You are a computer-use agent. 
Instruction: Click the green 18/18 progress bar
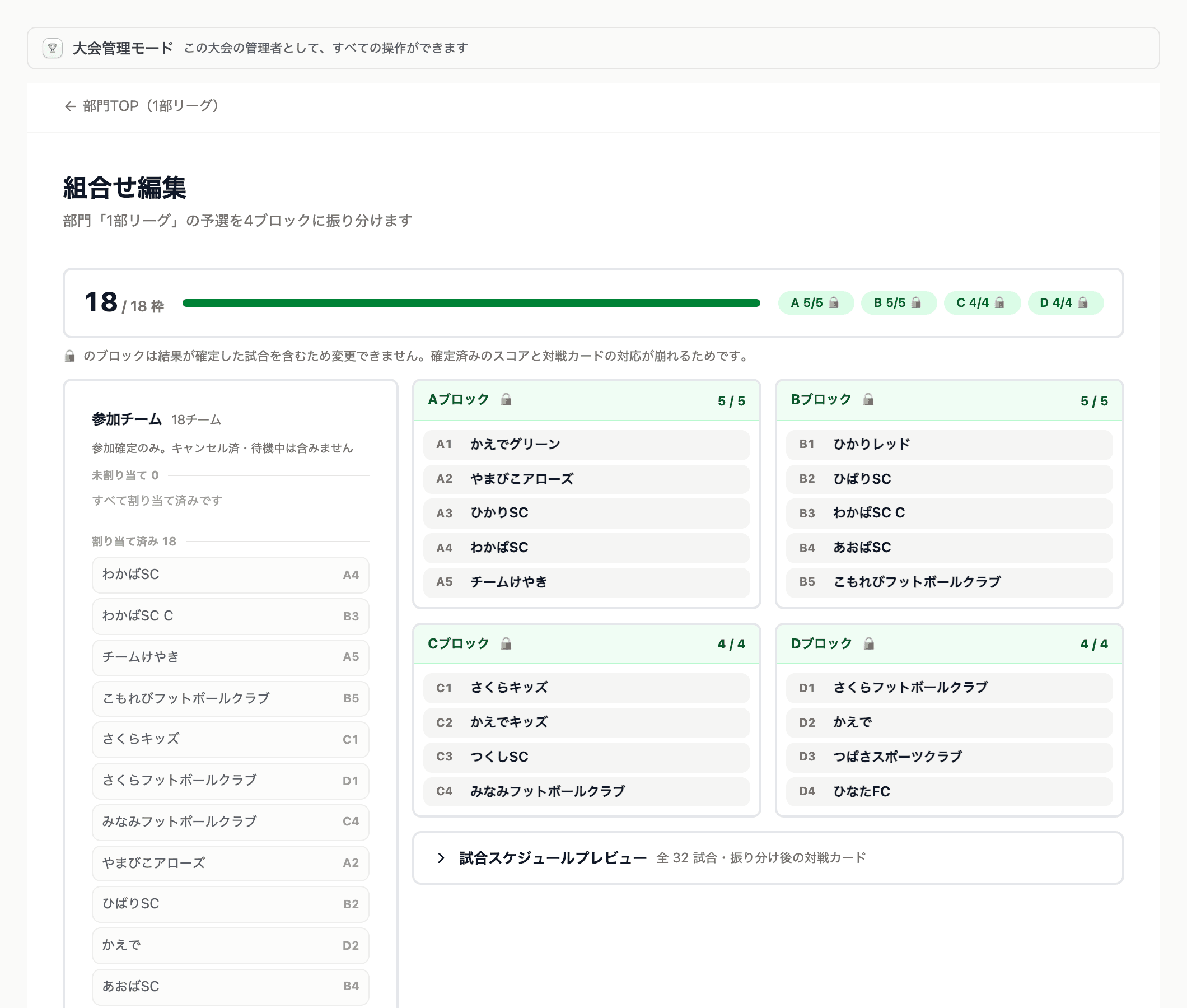tap(471, 303)
